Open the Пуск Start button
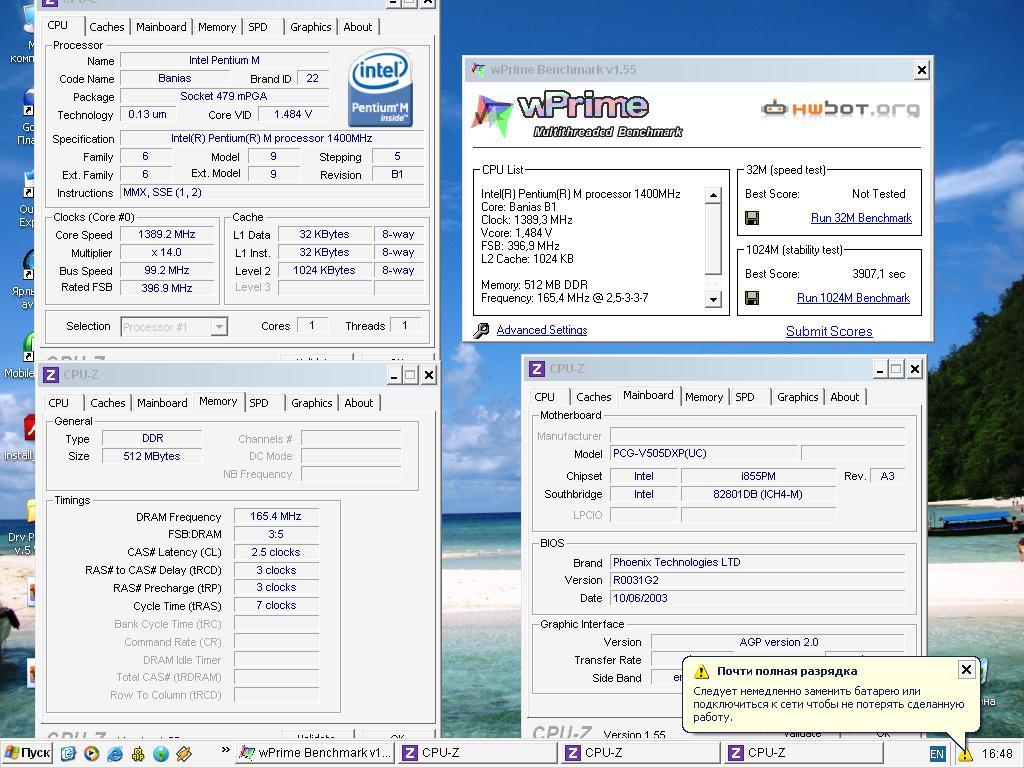The image size is (1024, 768). tap(27, 754)
